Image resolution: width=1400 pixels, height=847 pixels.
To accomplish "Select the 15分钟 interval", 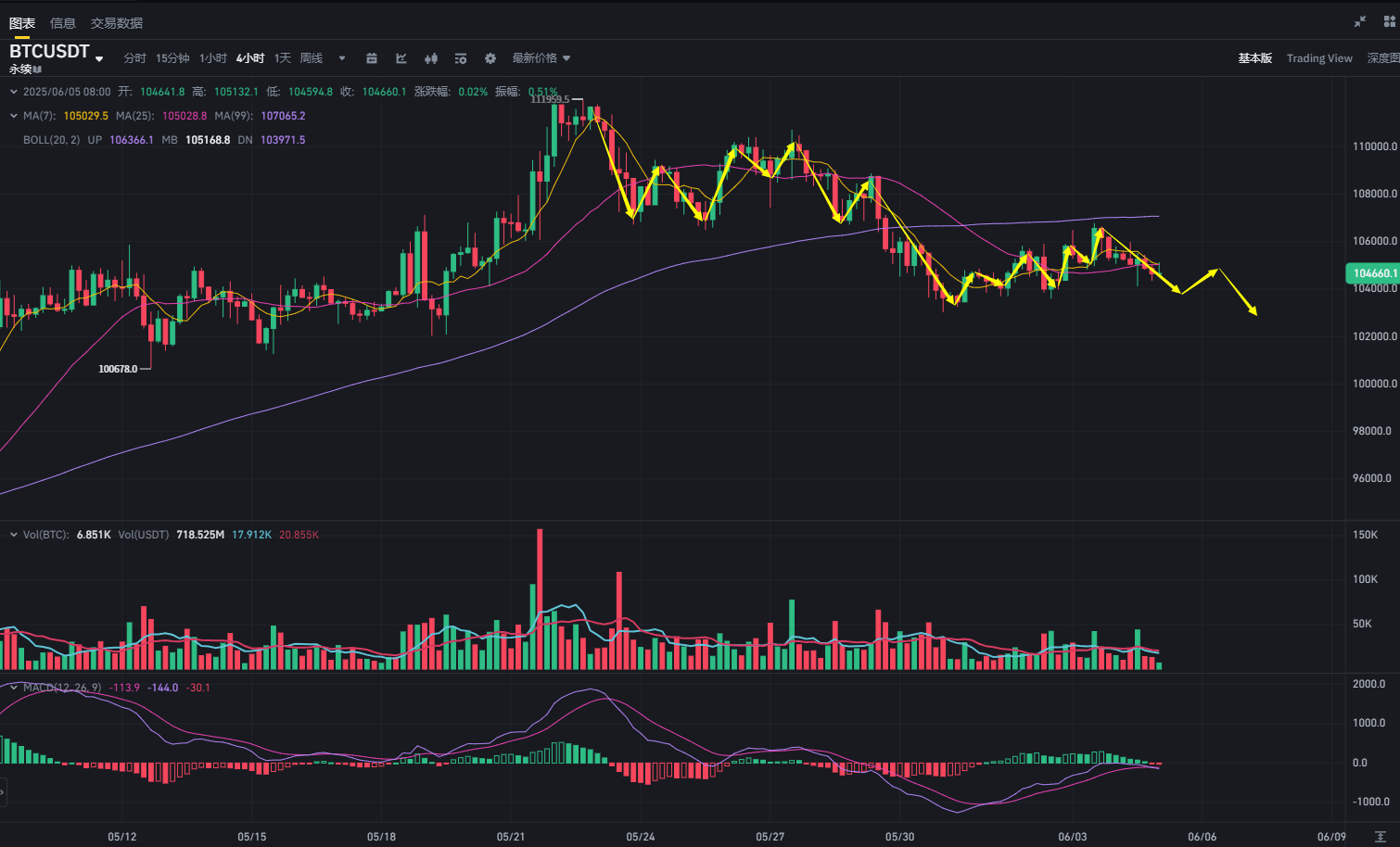I will (172, 58).
